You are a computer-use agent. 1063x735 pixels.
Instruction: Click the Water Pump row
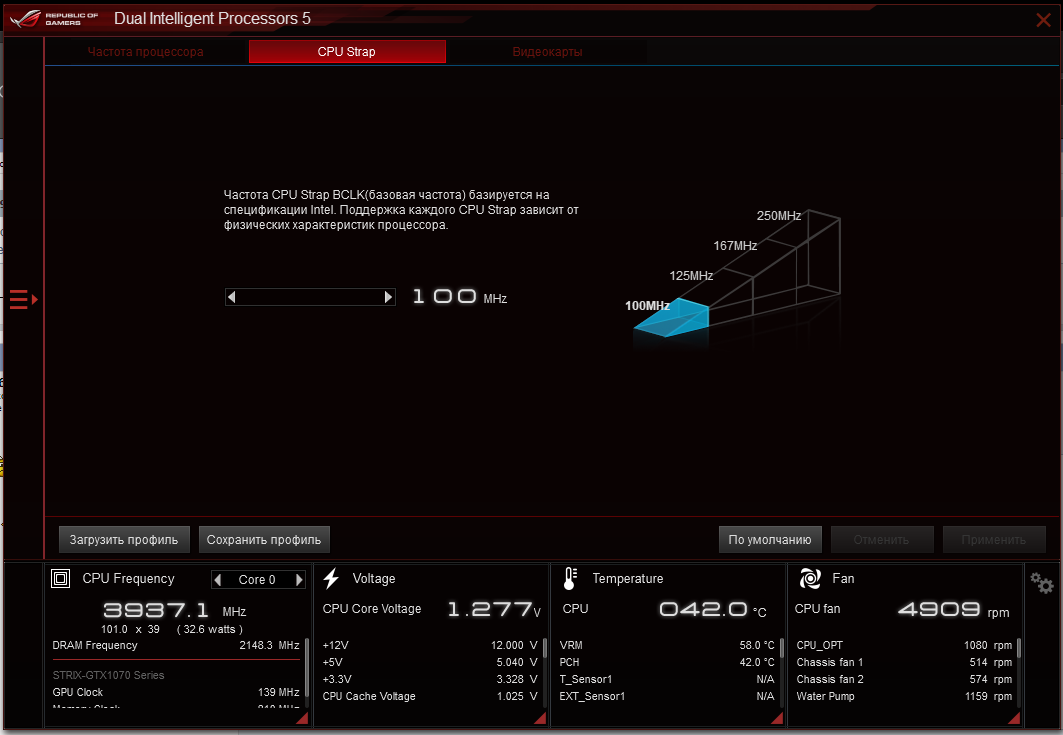904,696
